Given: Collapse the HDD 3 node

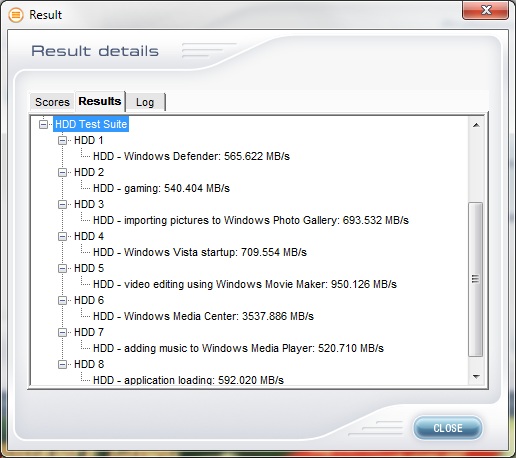Looking at the screenshot, I should click(x=62, y=204).
